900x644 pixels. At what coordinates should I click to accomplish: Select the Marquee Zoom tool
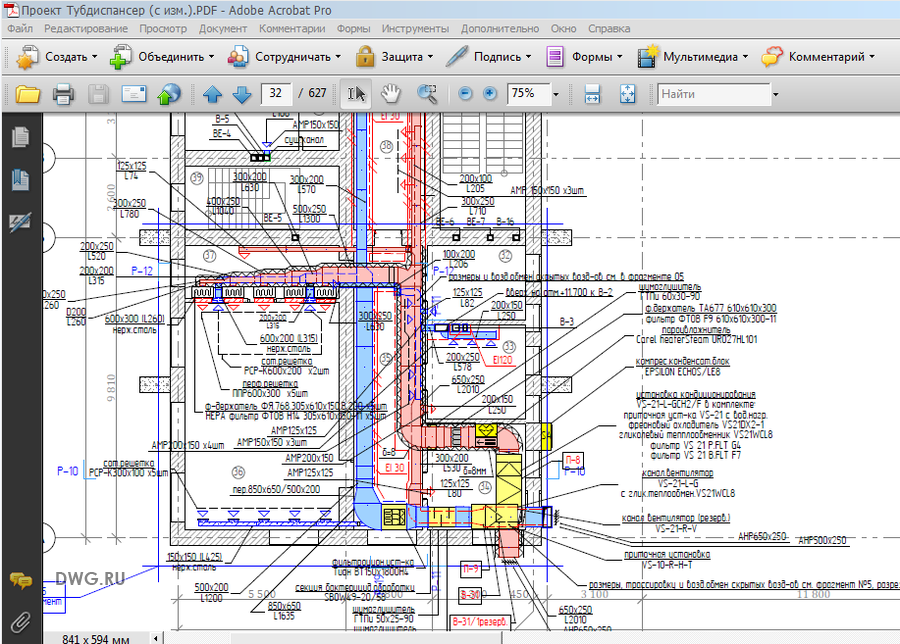click(427, 94)
